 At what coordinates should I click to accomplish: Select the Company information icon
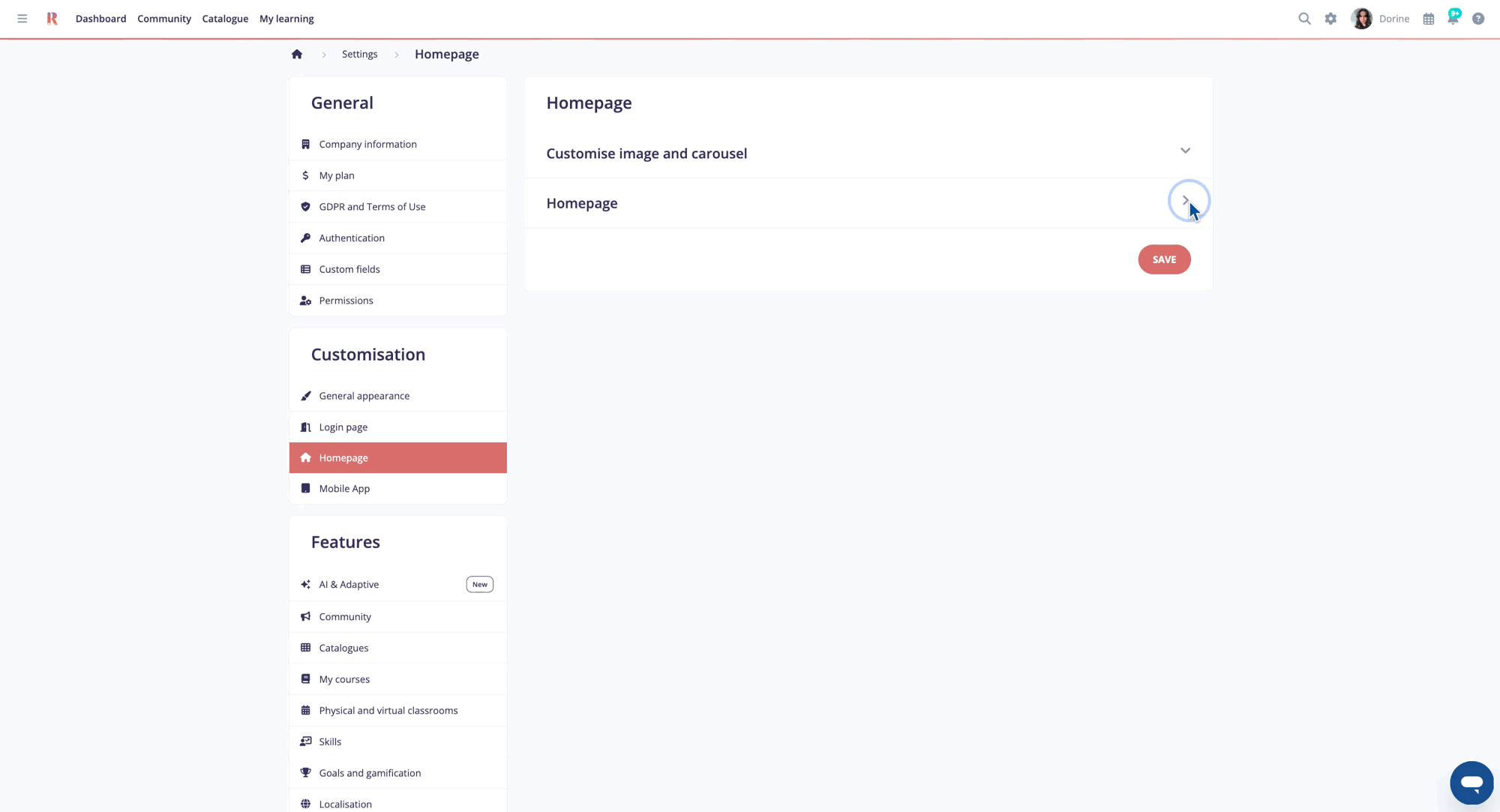click(x=305, y=143)
